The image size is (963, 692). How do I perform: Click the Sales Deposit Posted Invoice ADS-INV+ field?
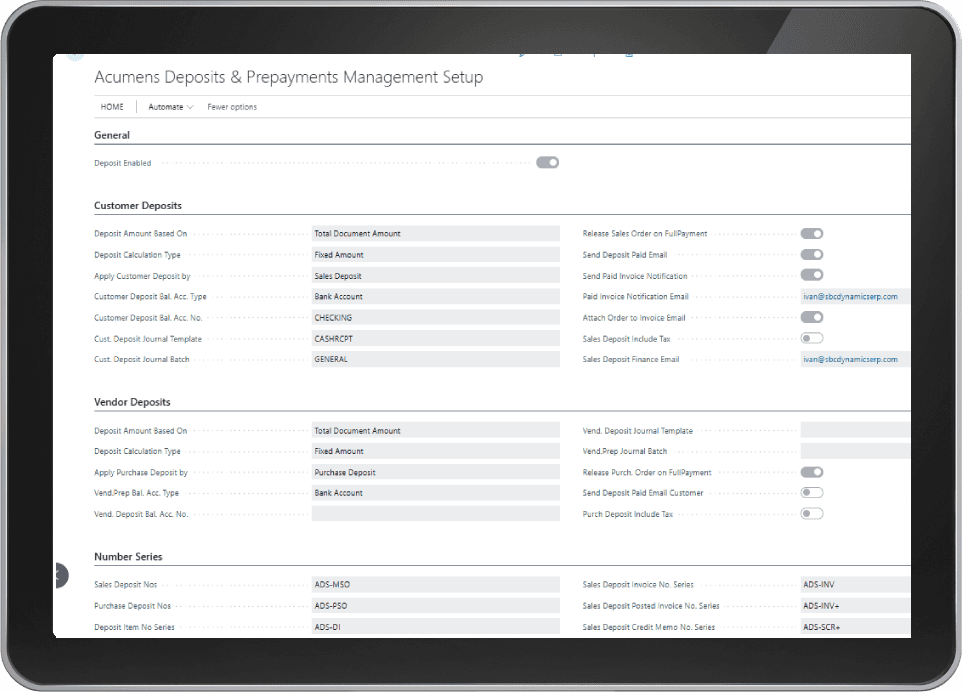pyautogui.click(x=855, y=606)
